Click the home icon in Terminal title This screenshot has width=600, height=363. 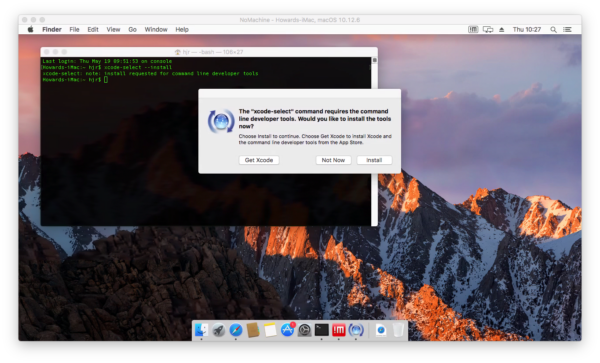178,52
